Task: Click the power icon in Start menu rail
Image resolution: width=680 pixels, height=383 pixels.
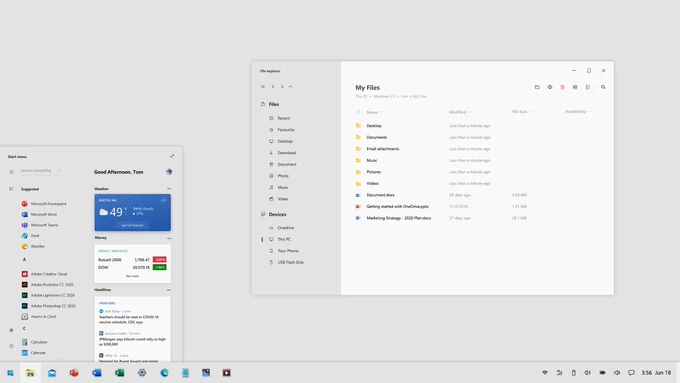Action: (11, 346)
